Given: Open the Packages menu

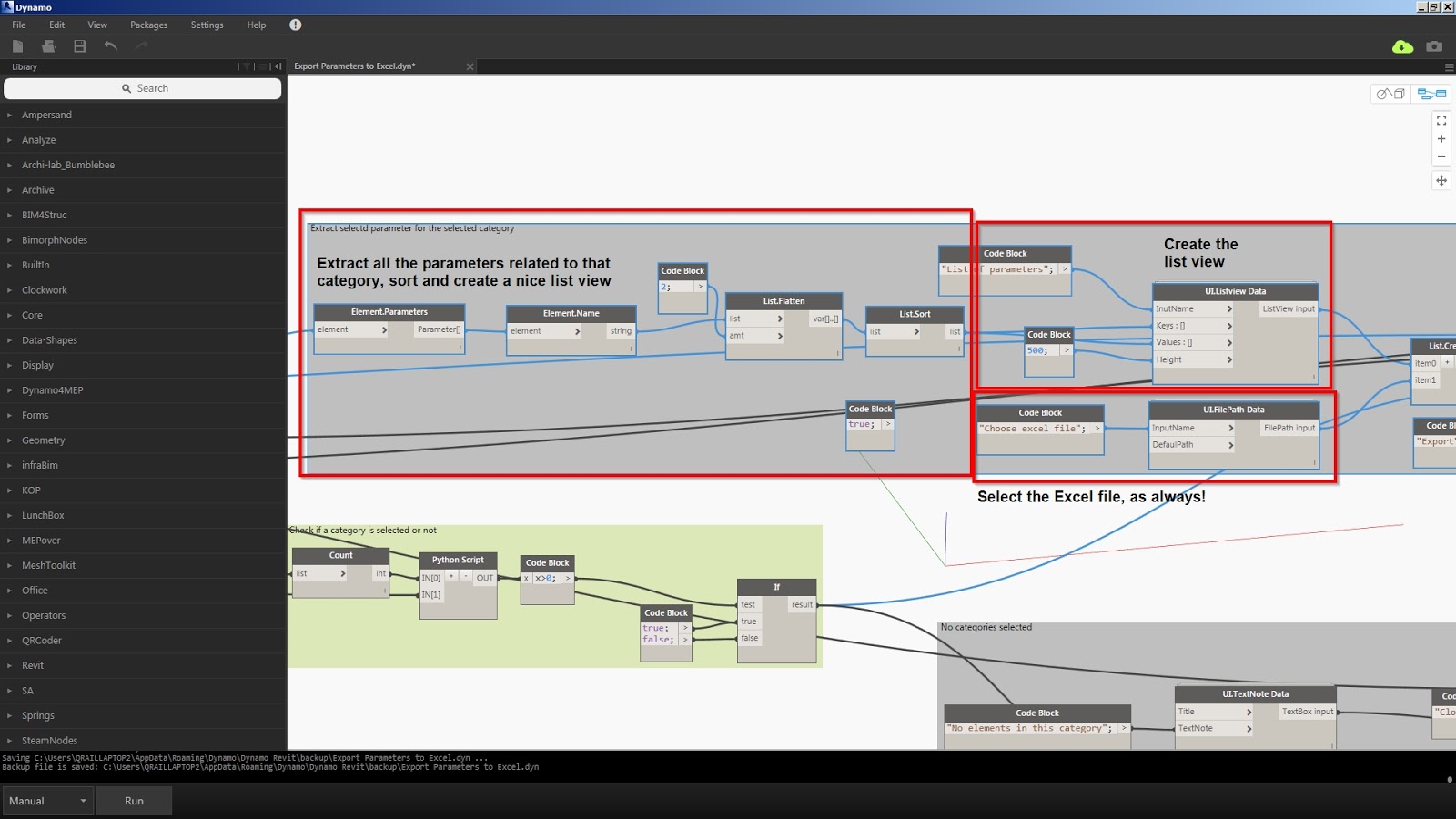Looking at the screenshot, I should tap(147, 25).
